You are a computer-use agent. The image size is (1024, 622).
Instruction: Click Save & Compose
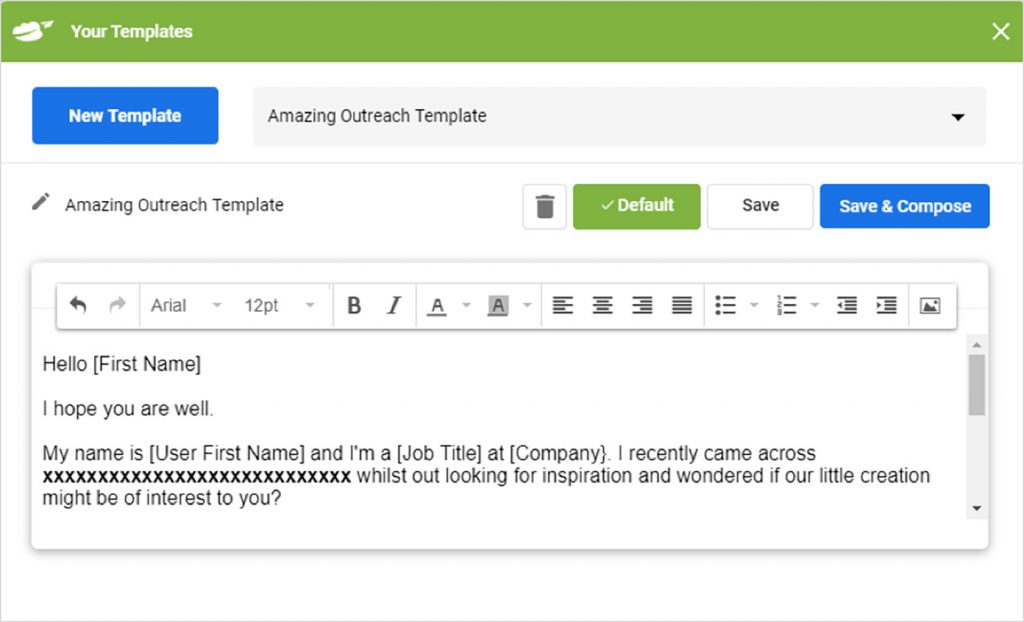click(x=904, y=206)
